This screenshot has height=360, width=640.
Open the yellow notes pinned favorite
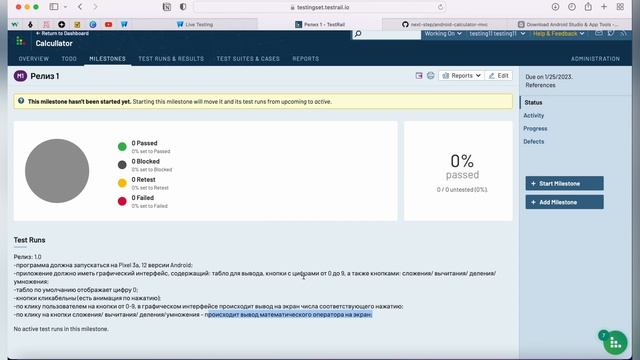tap(77, 24)
